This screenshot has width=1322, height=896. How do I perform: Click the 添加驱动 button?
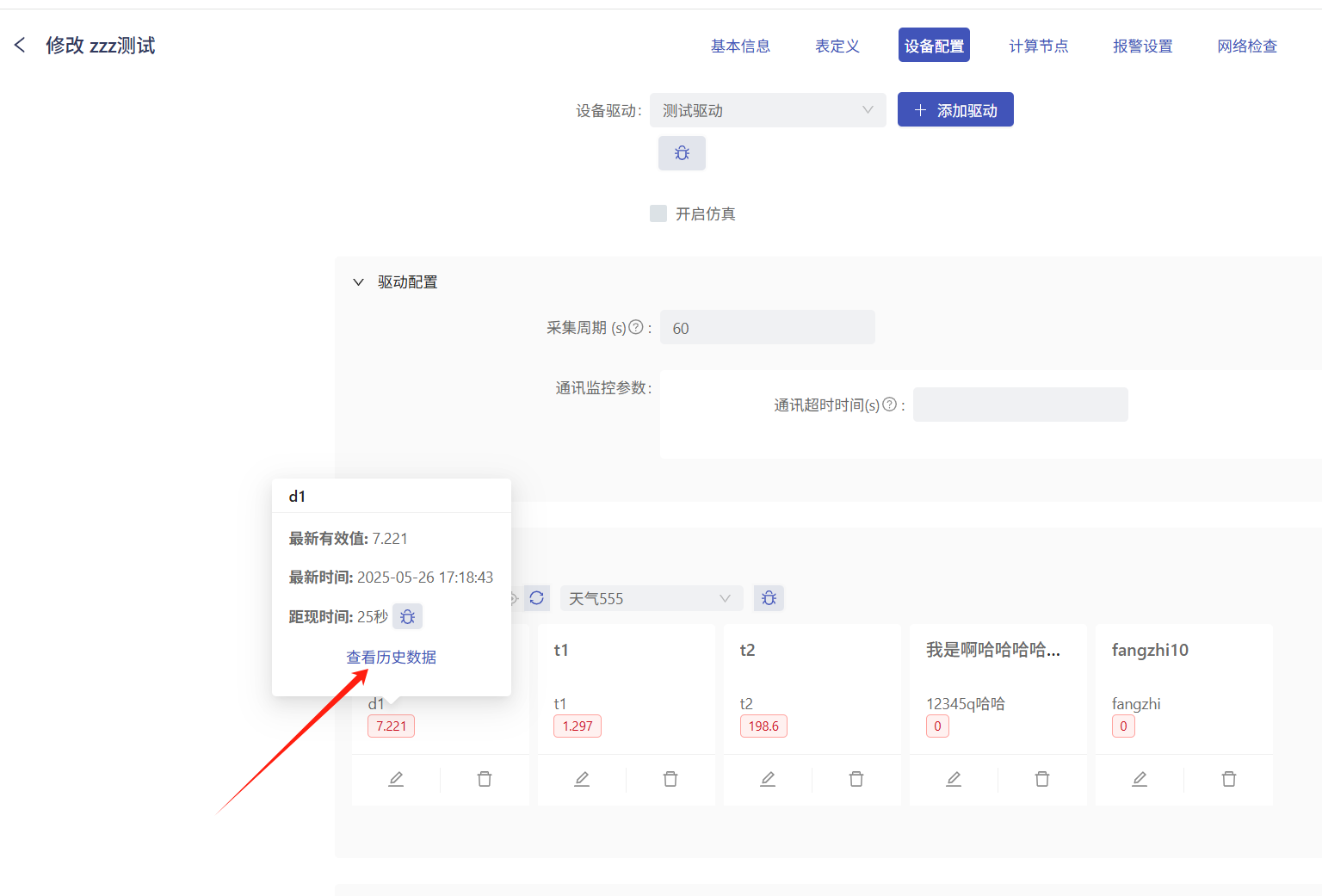click(x=955, y=110)
